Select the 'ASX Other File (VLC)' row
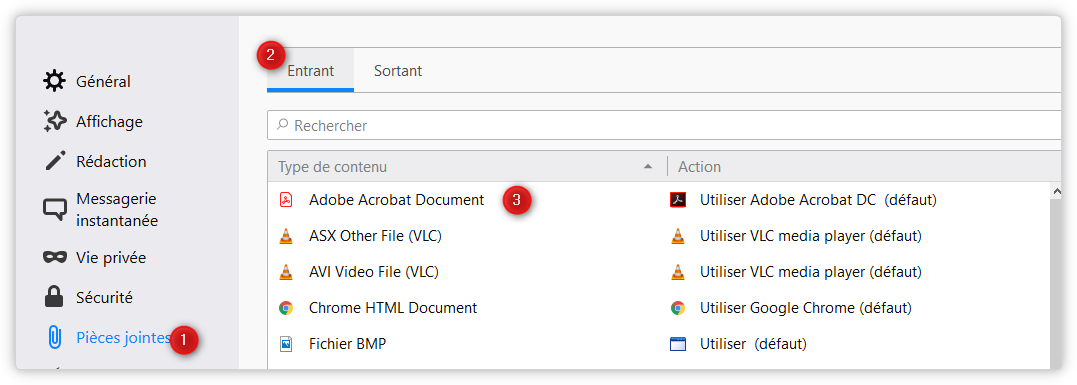This screenshot has width=1077, height=385. pyautogui.click(x=659, y=236)
